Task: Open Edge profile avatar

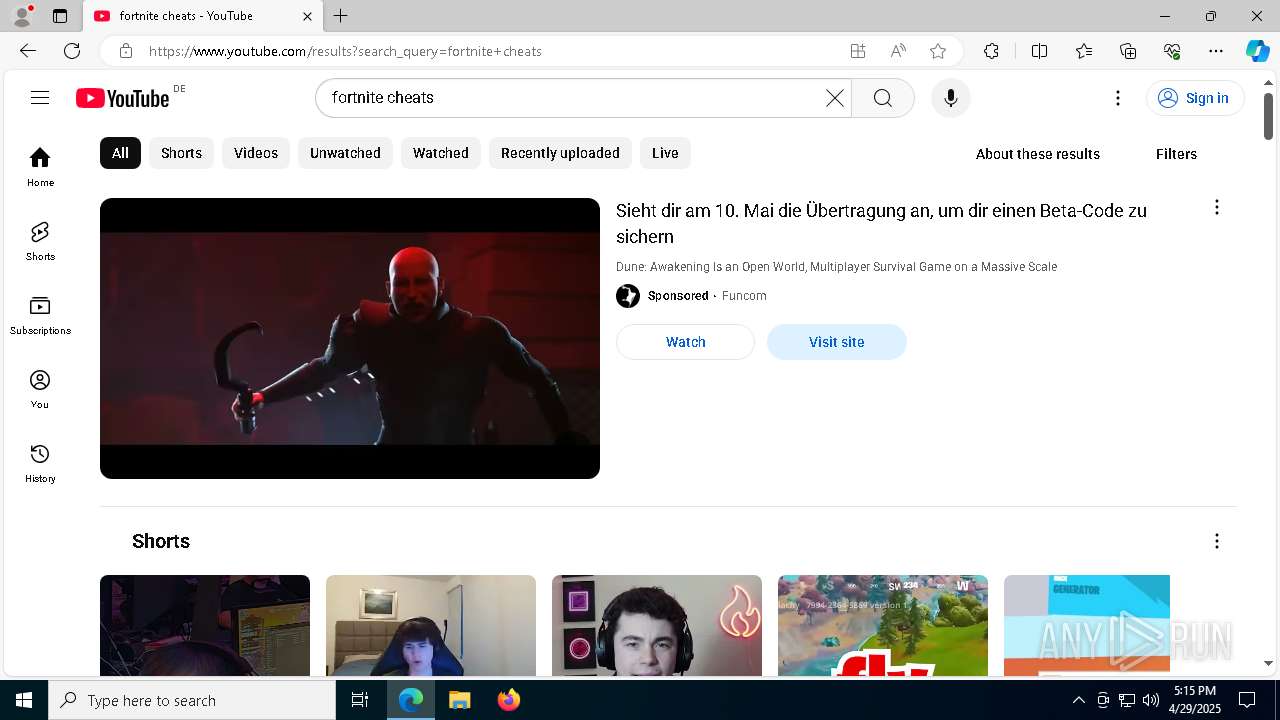Action: click(22, 16)
